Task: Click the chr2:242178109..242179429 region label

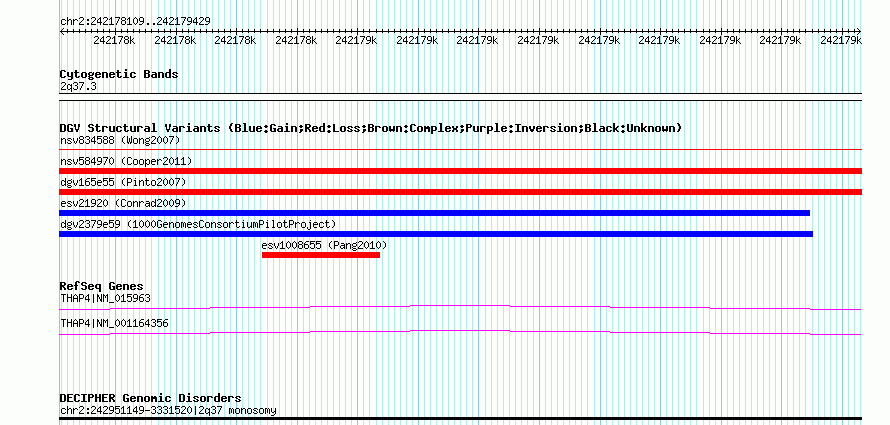Action: (135, 21)
